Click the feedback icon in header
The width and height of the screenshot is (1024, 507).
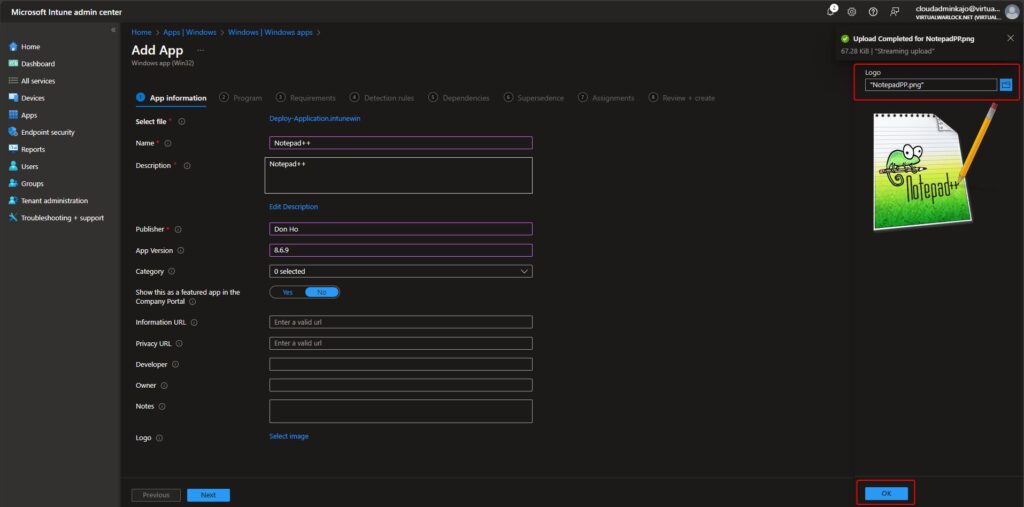point(895,12)
